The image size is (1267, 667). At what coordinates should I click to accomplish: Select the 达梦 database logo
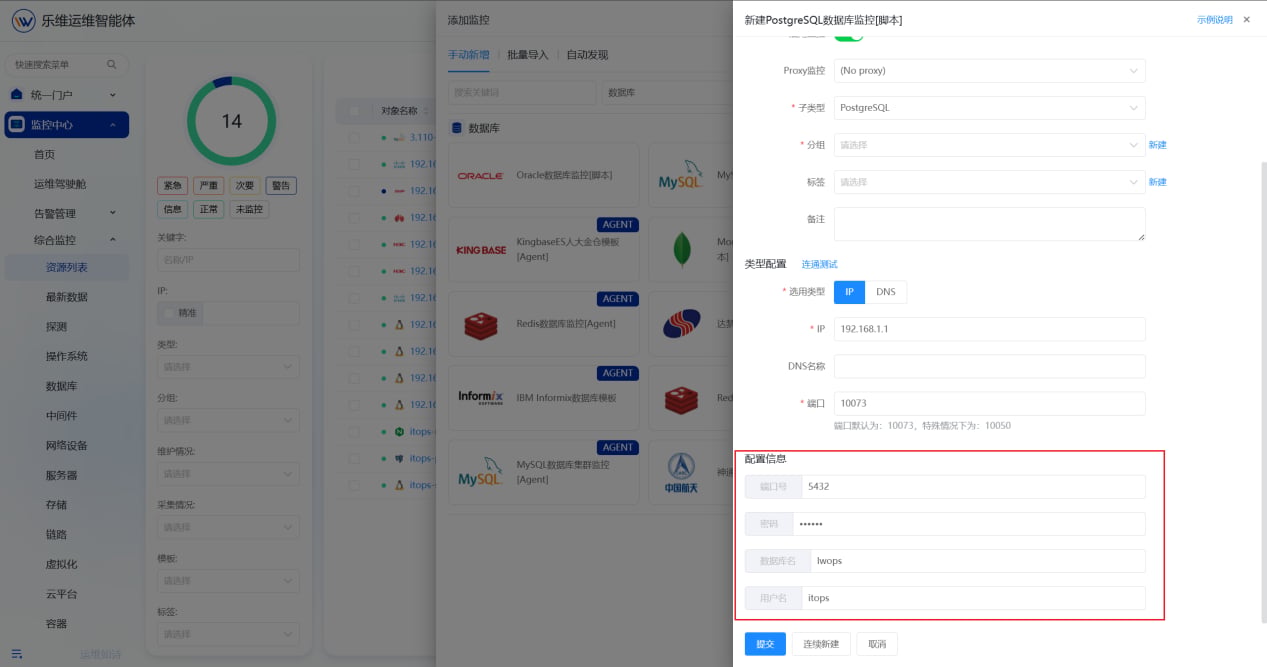point(682,324)
